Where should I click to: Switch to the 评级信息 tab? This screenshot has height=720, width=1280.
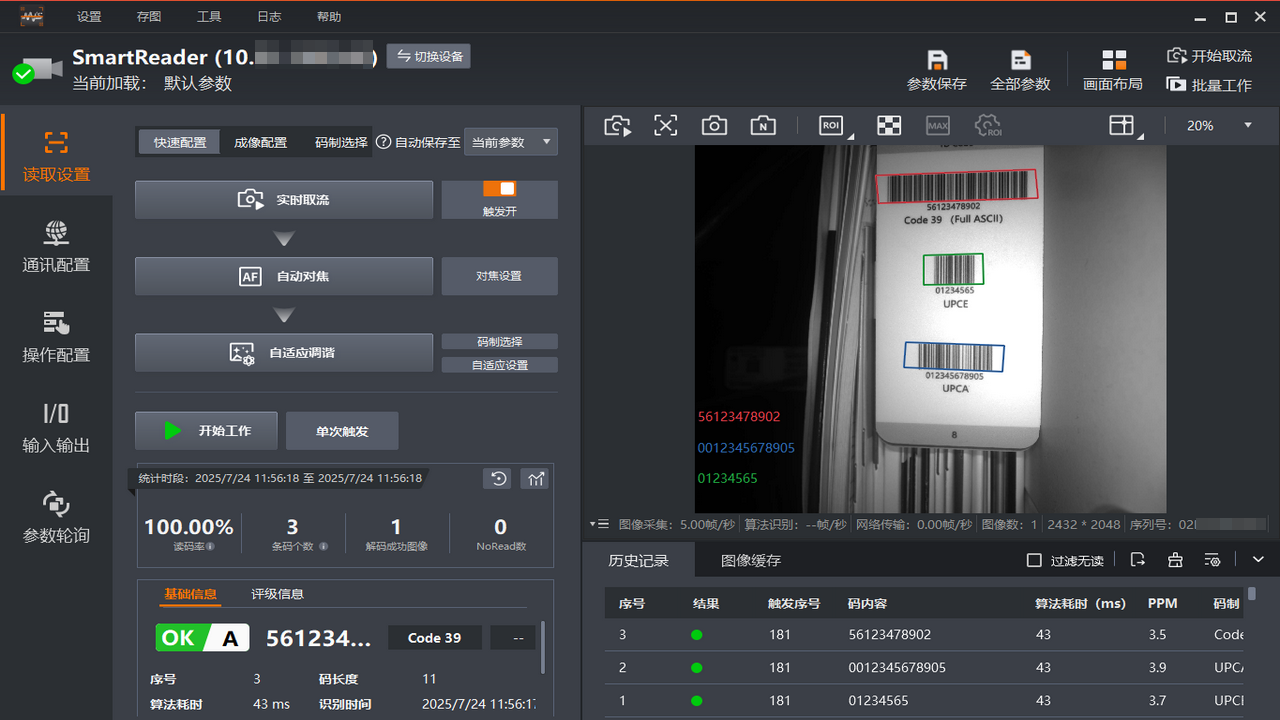point(277,594)
